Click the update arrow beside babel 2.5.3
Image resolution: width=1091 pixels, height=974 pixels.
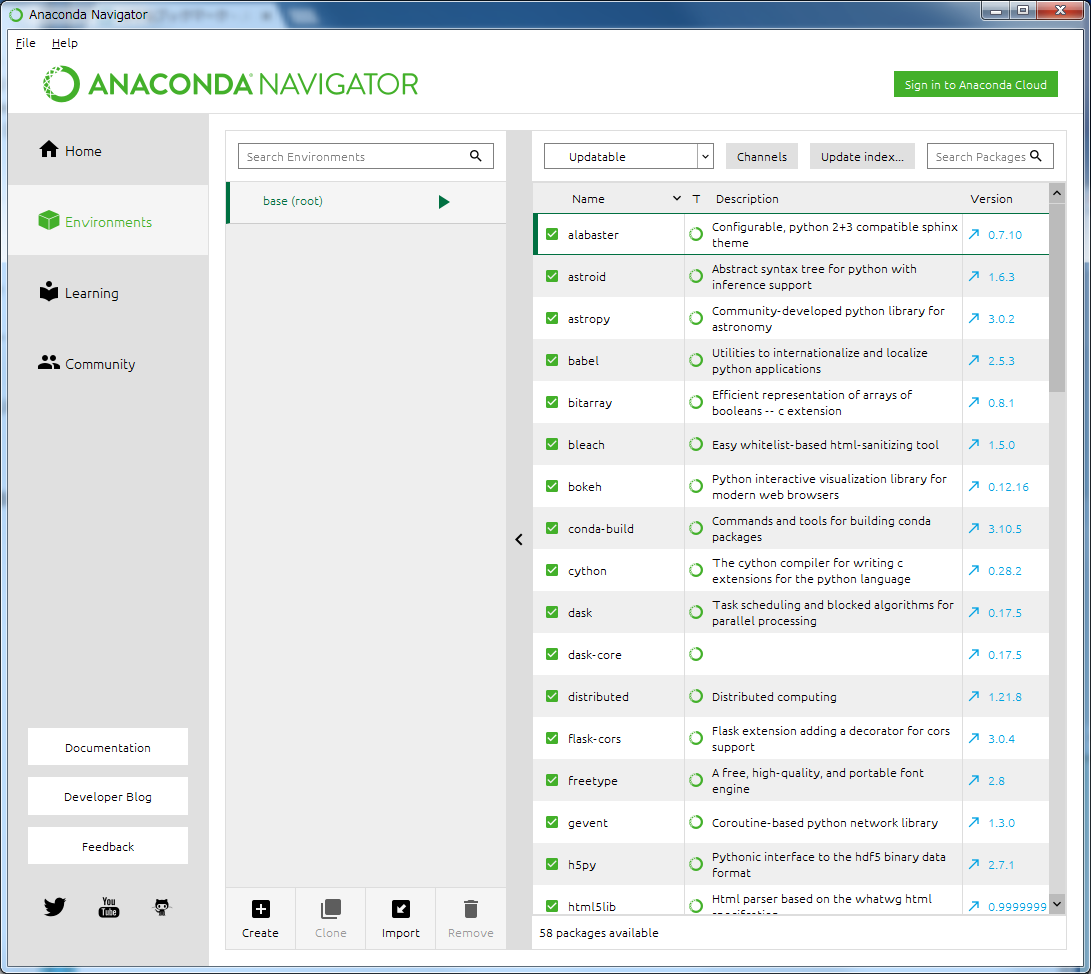[974, 360]
